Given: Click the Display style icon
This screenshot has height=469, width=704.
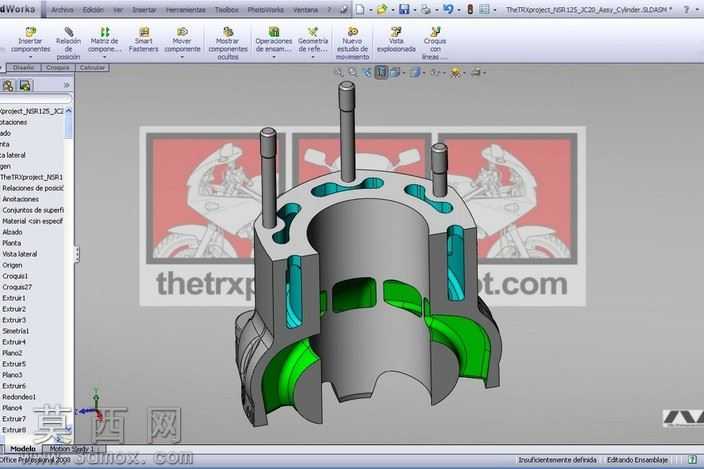Looking at the screenshot, I should tap(414, 72).
